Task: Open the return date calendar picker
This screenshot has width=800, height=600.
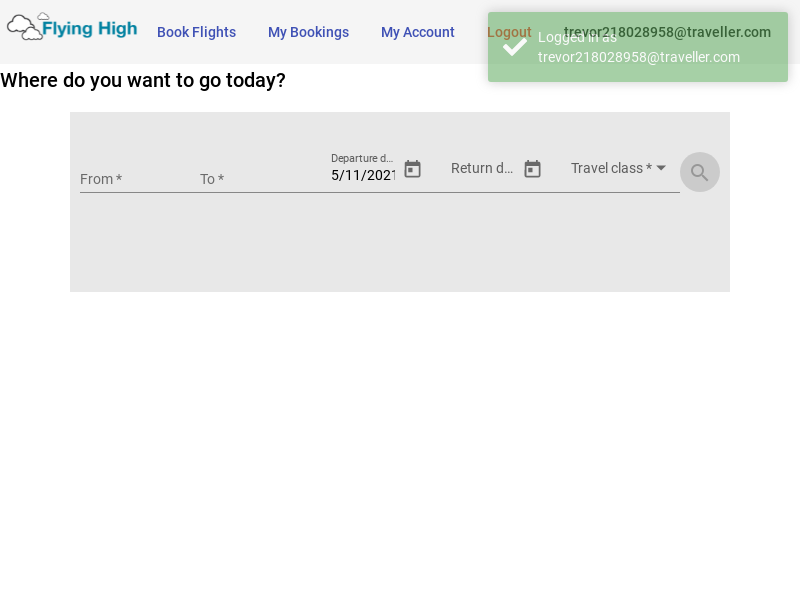Action: tap(532, 169)
